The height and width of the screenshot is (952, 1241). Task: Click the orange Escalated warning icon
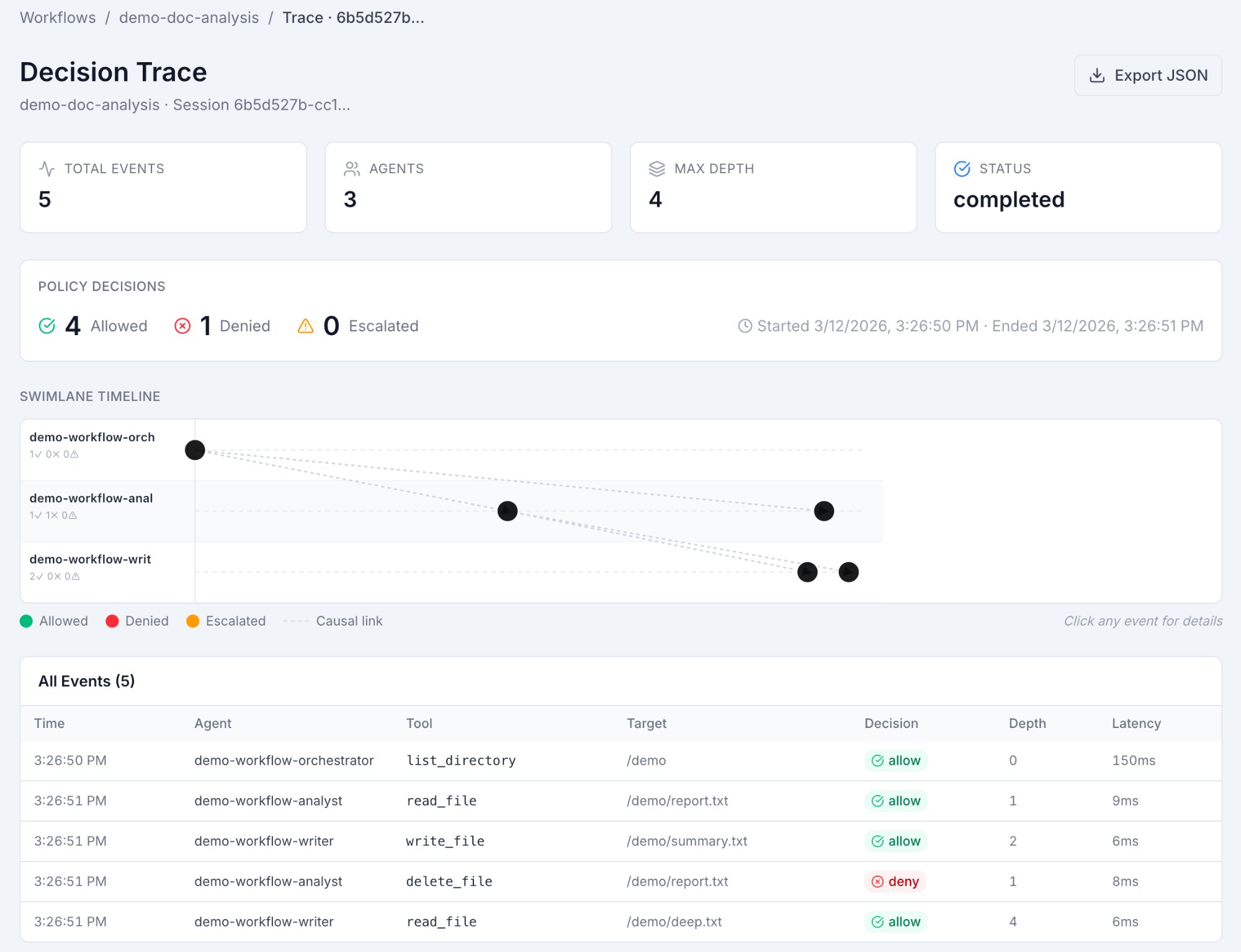305,326
